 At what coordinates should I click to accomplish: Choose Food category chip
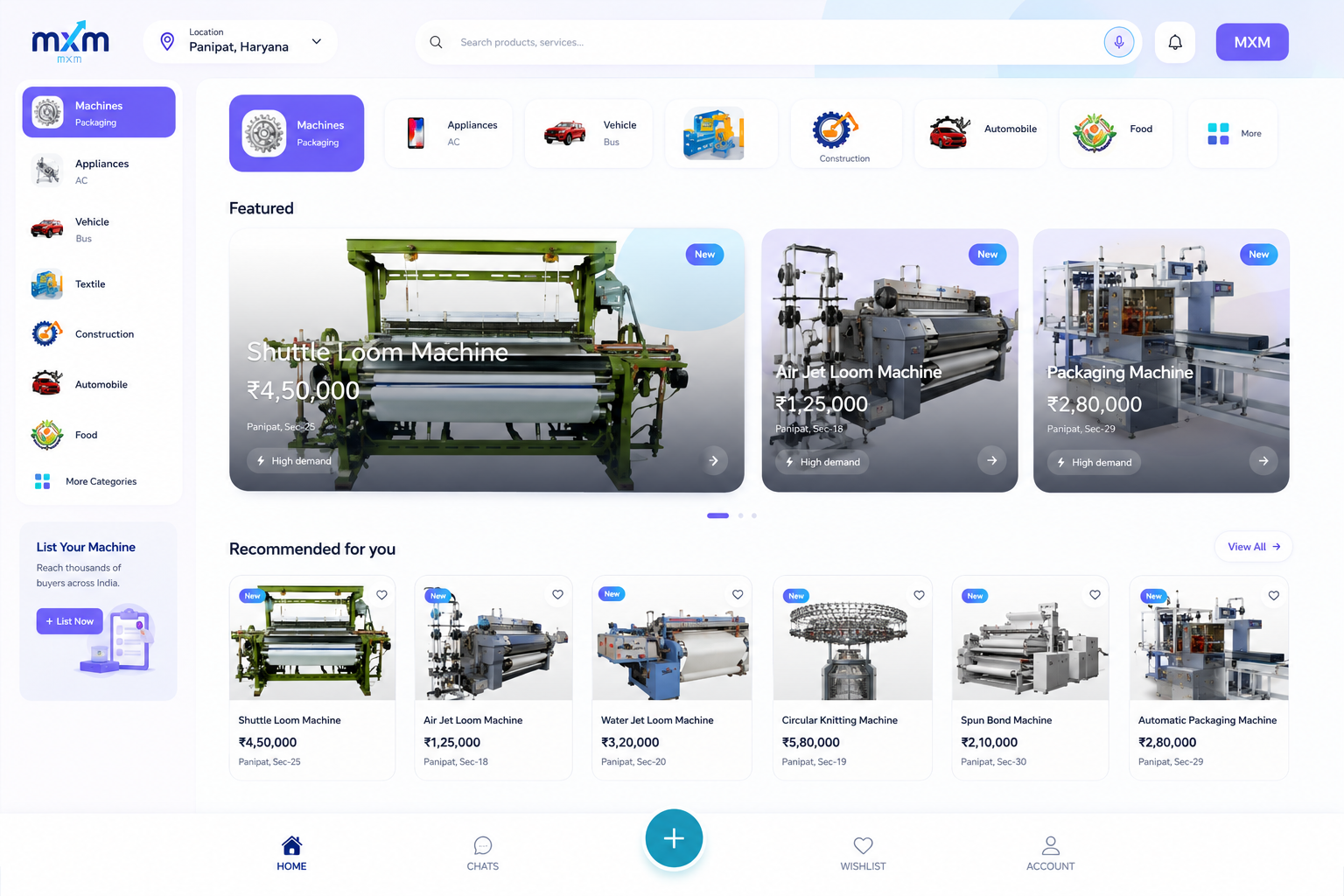pos(1116,133)
